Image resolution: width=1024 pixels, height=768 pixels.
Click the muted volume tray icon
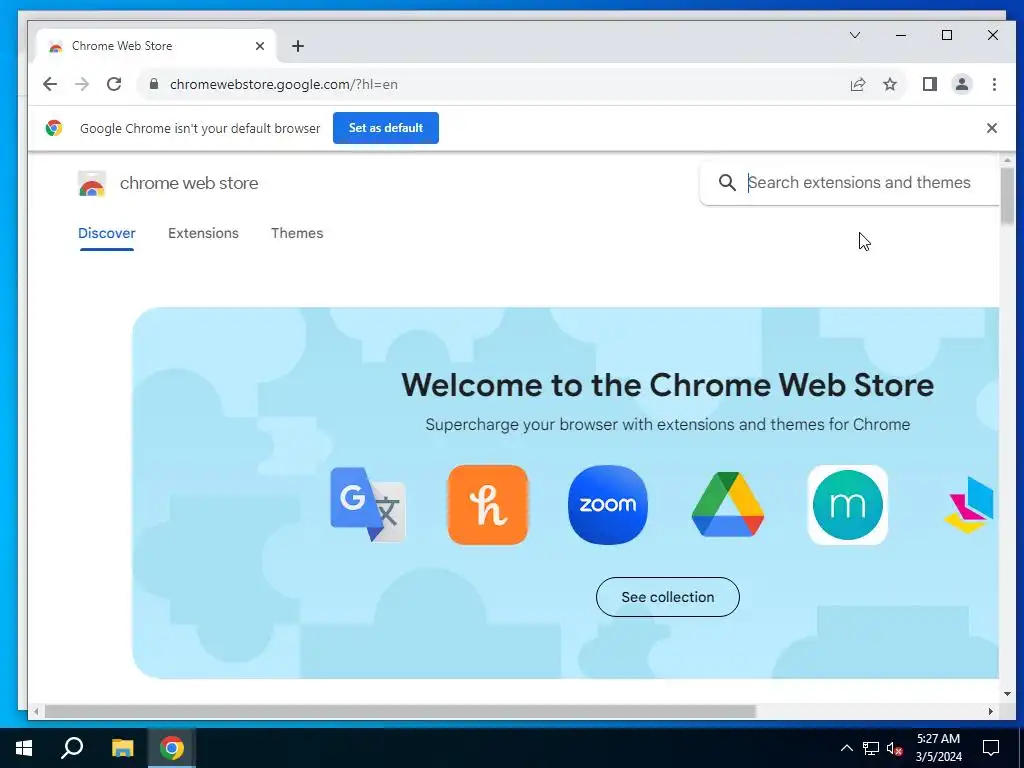point(894,748)
